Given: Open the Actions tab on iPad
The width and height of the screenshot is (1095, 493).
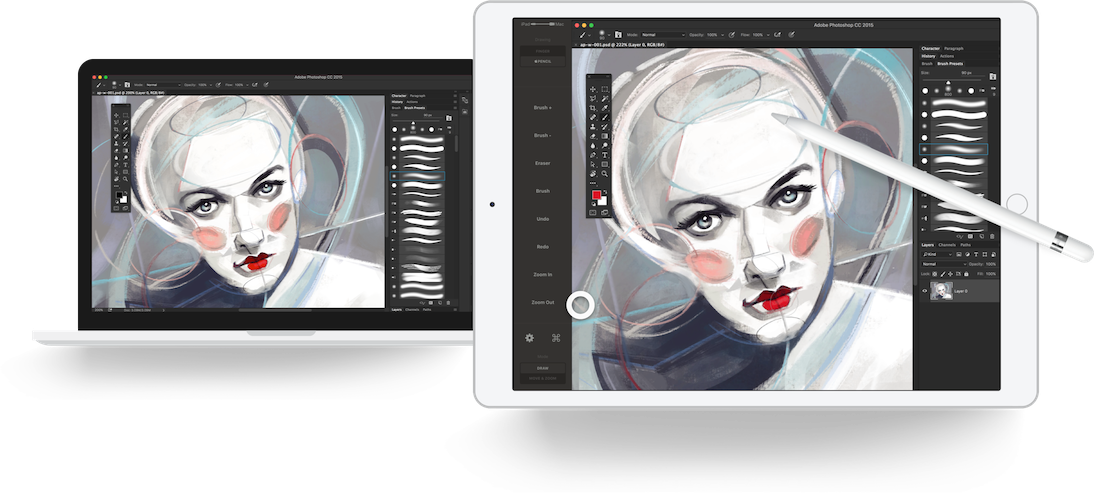Looking at the screenshot, I should coord(947,56).
